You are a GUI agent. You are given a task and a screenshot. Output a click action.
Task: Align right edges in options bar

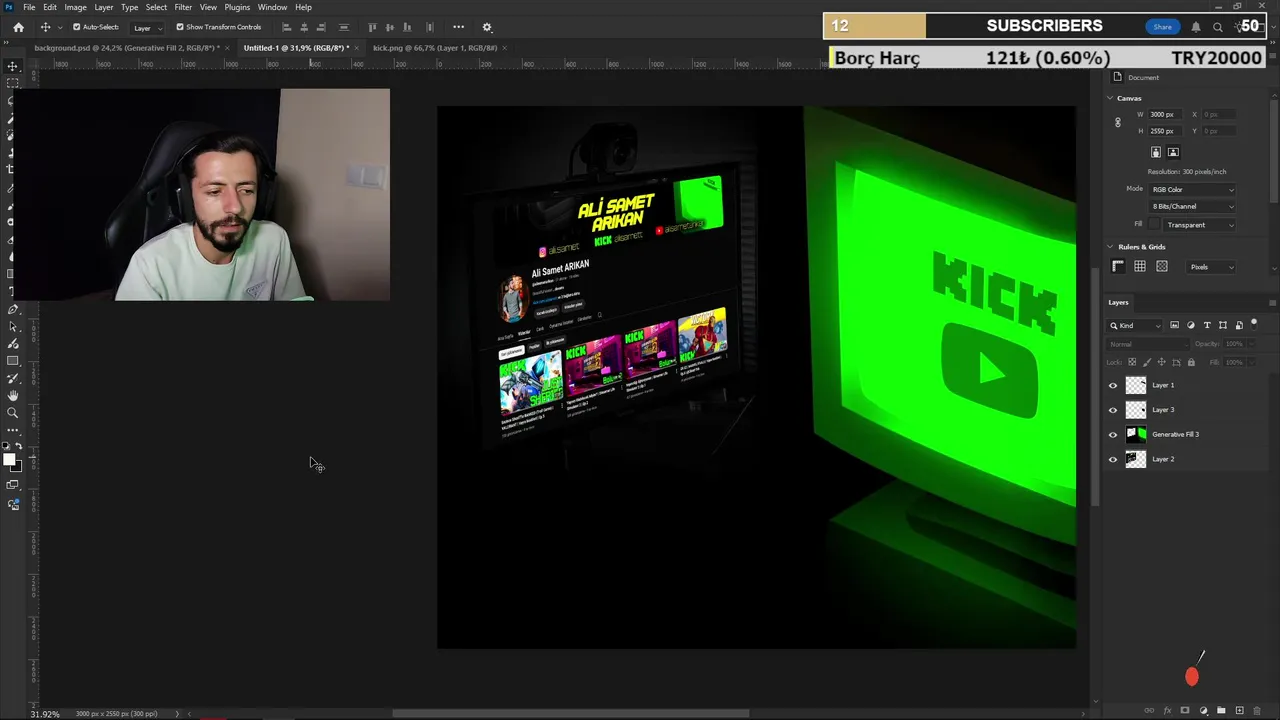321,27
